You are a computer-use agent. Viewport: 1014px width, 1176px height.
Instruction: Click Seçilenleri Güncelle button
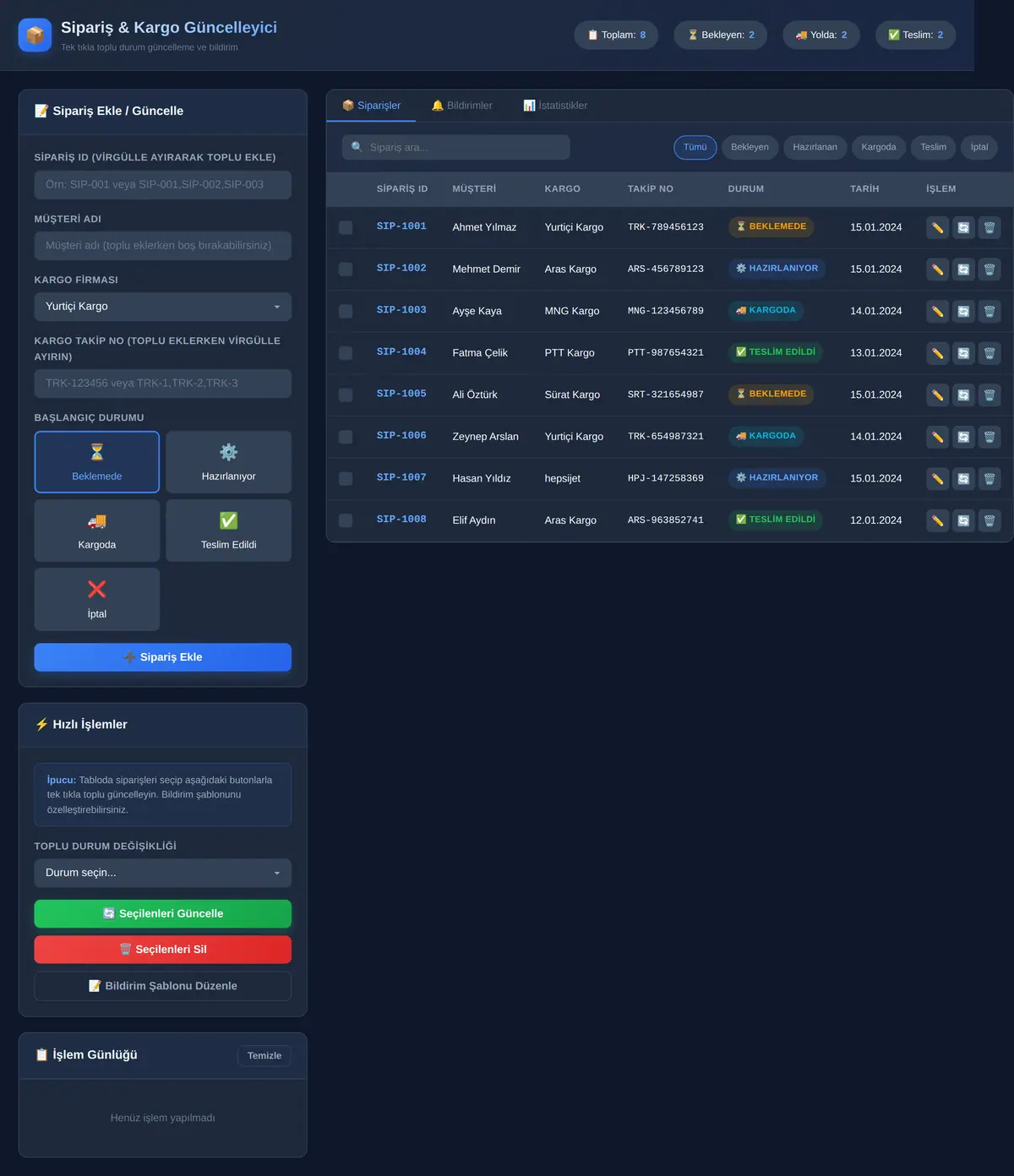163,914
